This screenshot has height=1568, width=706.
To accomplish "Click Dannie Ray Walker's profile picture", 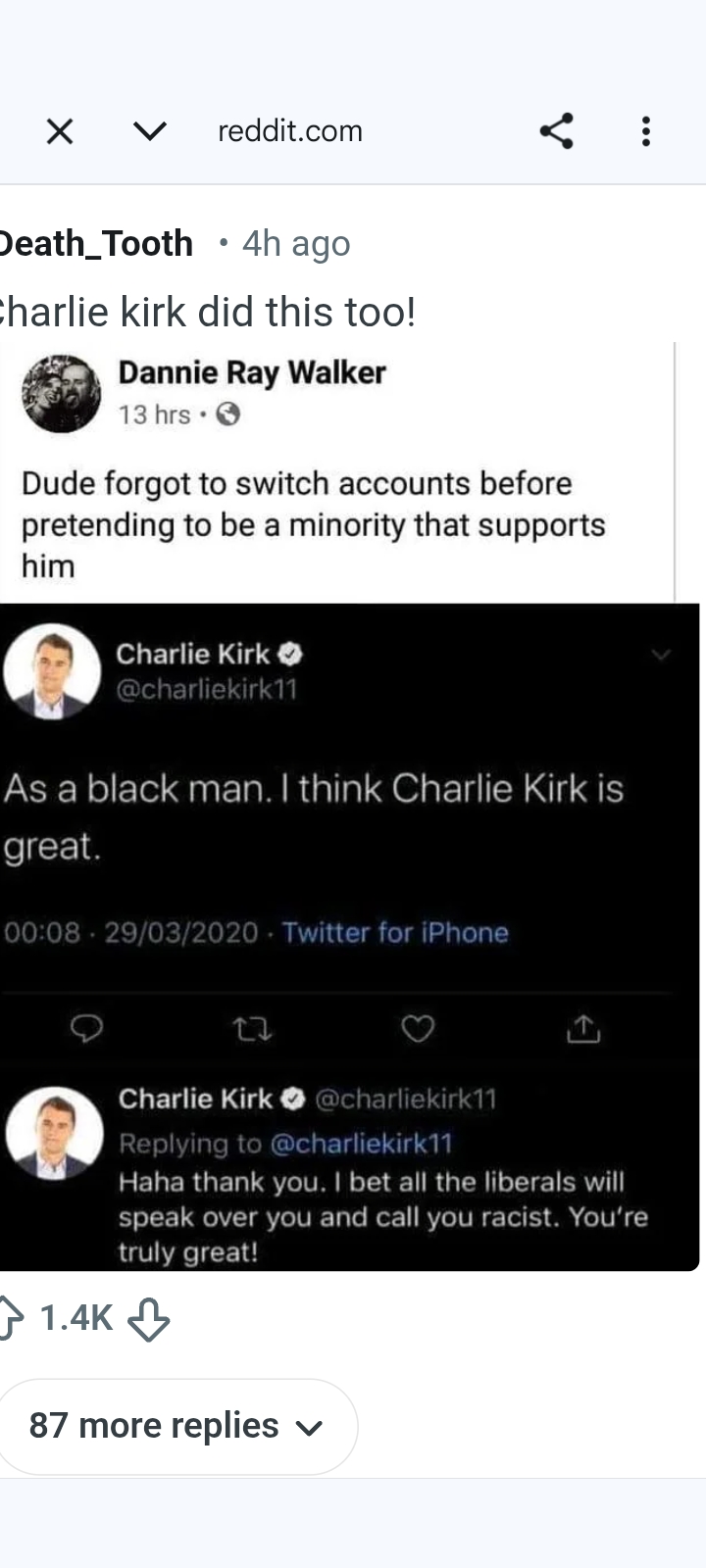I will [x=61, y=393].
